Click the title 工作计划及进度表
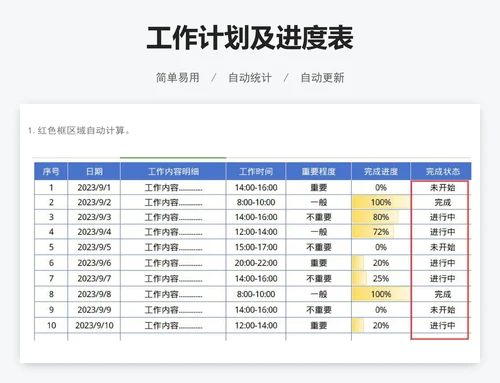Viewport: 500px width, 383px height. (x=250, y=38)
